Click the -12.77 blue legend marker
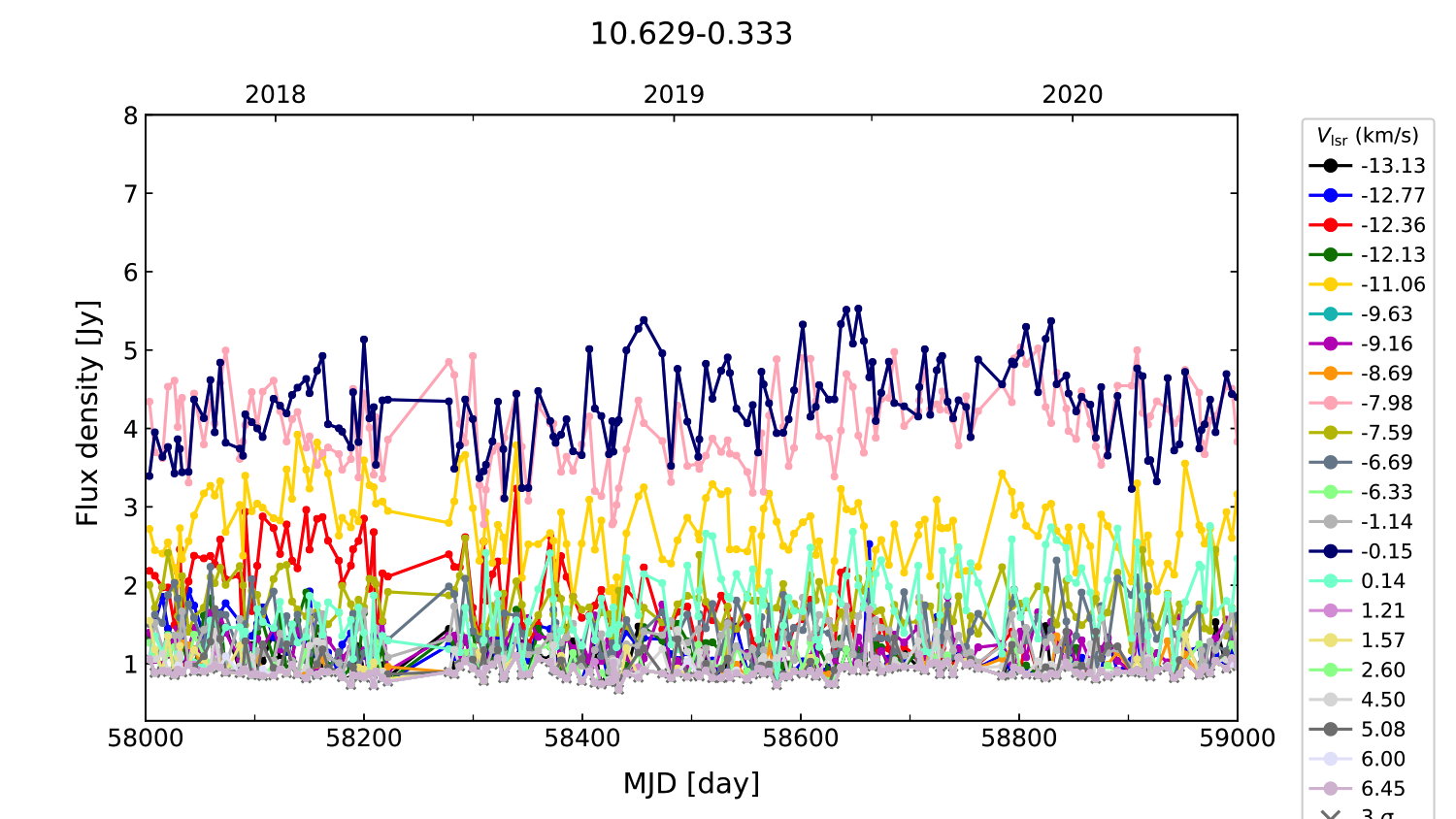 tap(1331, 195)
